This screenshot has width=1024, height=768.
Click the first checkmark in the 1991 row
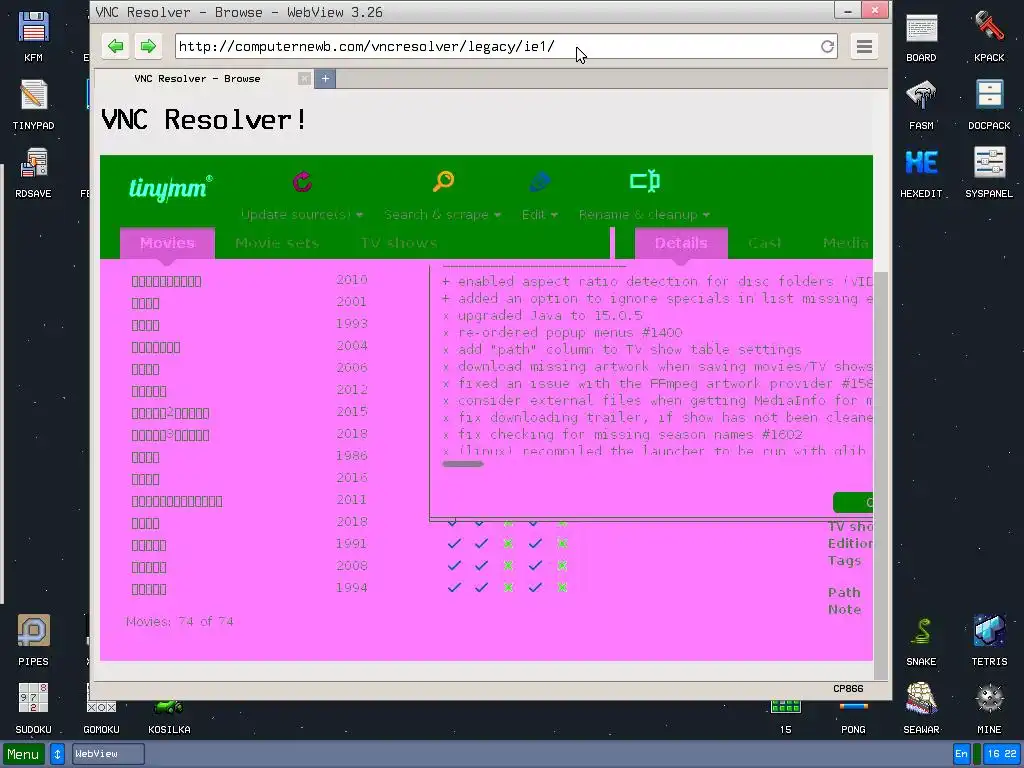(x=455, y=543)
